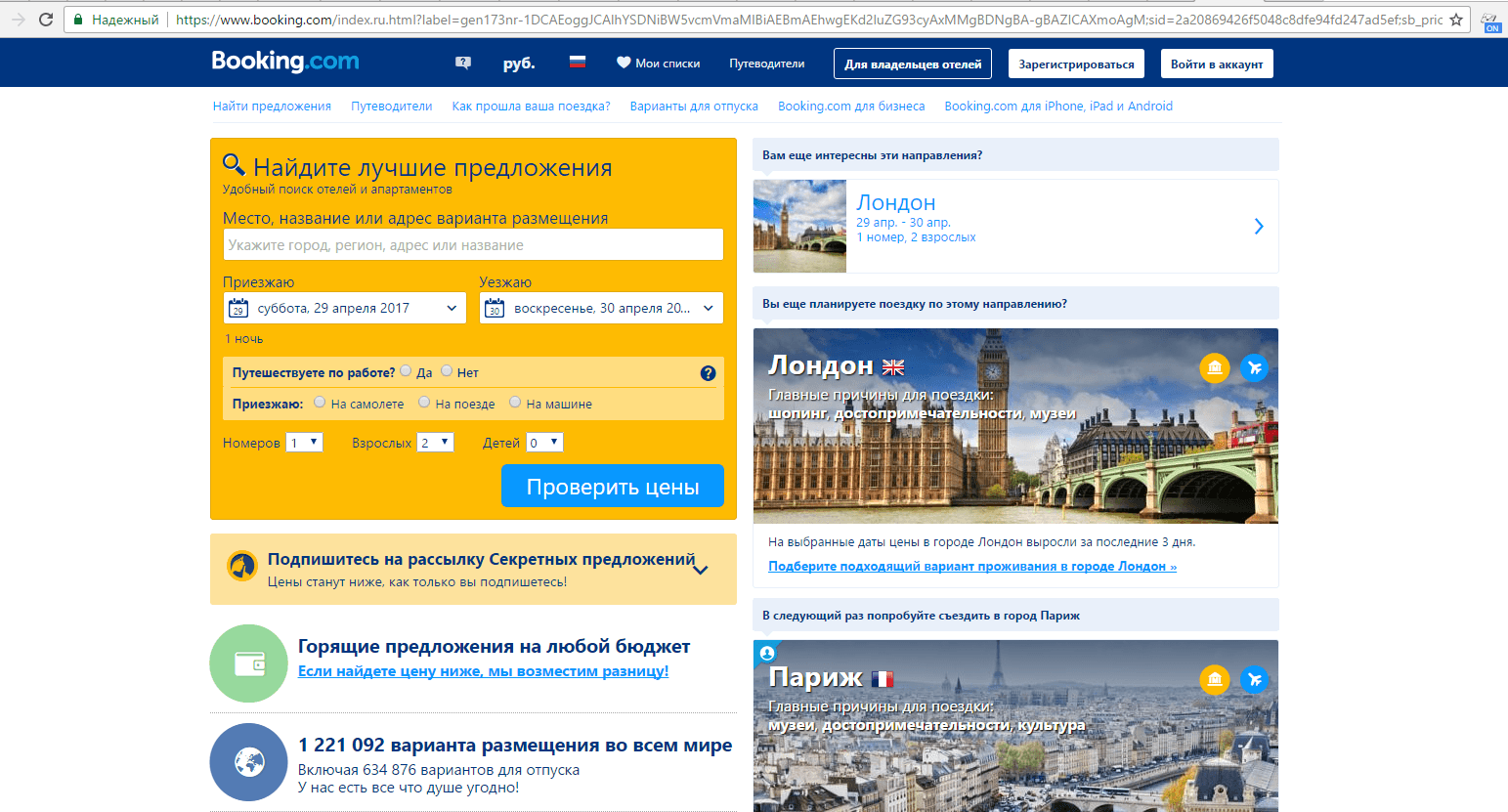Screen dimensions: 1508x812
Task: Click the large London Big Ben image
Action: pyautogui.click(x=1015, y=426)
